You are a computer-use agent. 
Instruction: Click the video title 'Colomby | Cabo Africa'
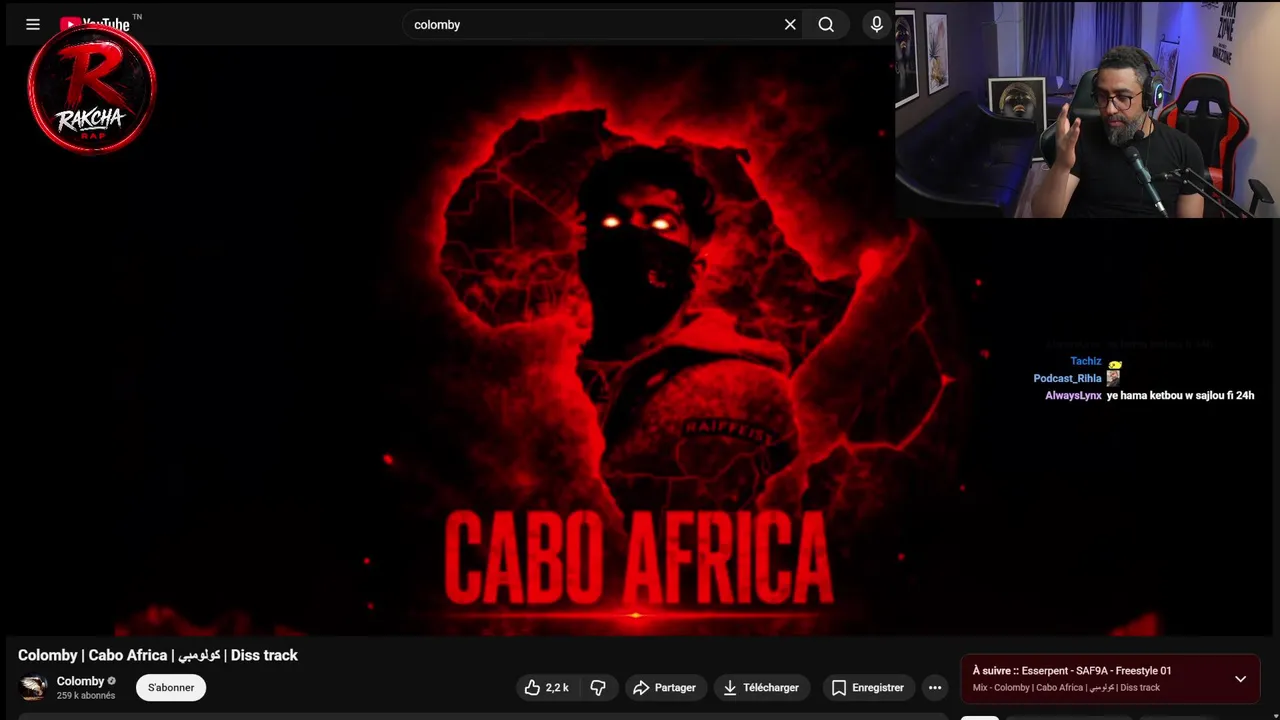tap(158, 655)
